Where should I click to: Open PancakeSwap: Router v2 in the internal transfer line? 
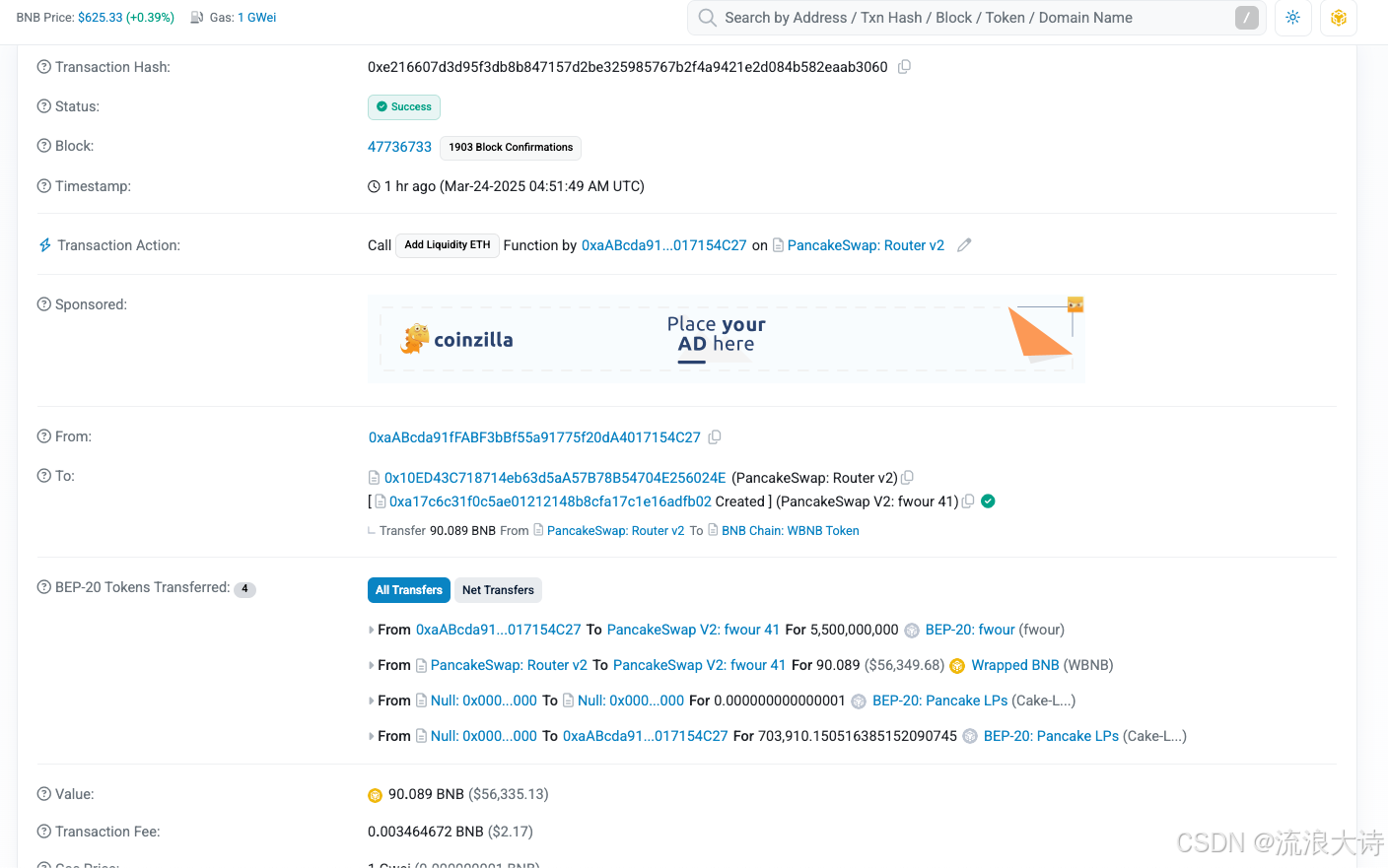(x=615, y=531)
